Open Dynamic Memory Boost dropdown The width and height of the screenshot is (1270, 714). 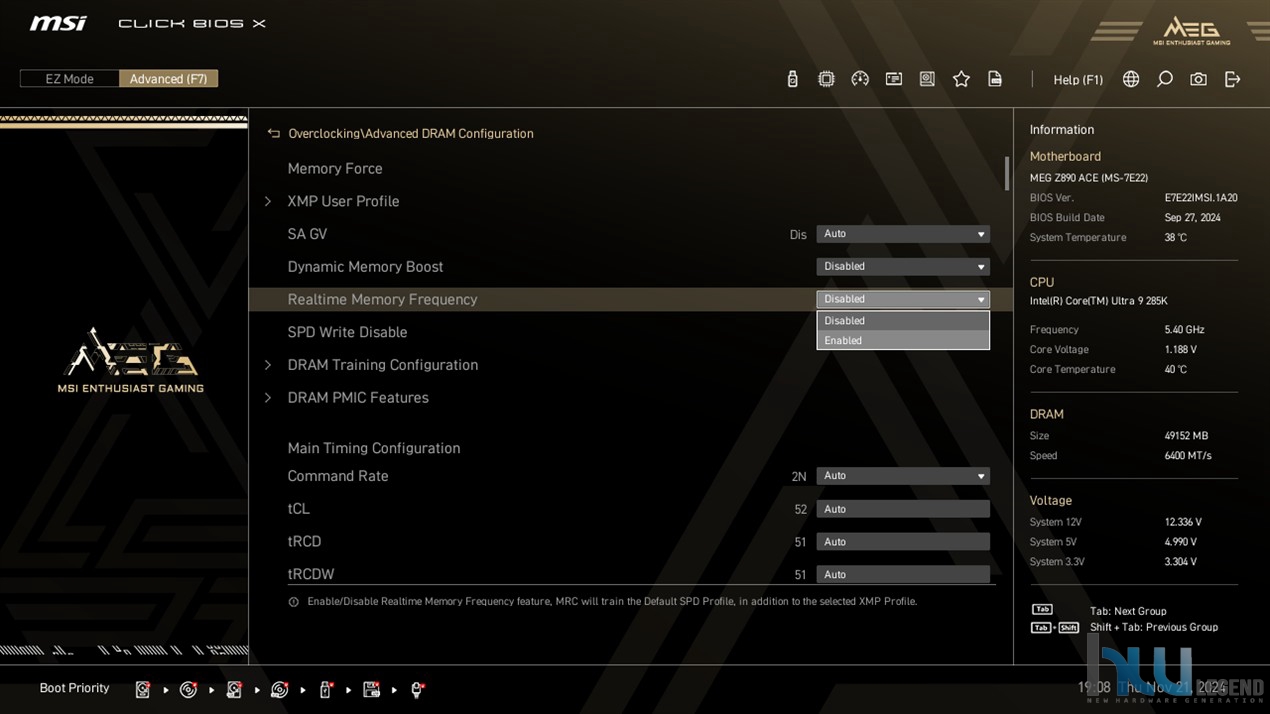click(x=903, y=267)
